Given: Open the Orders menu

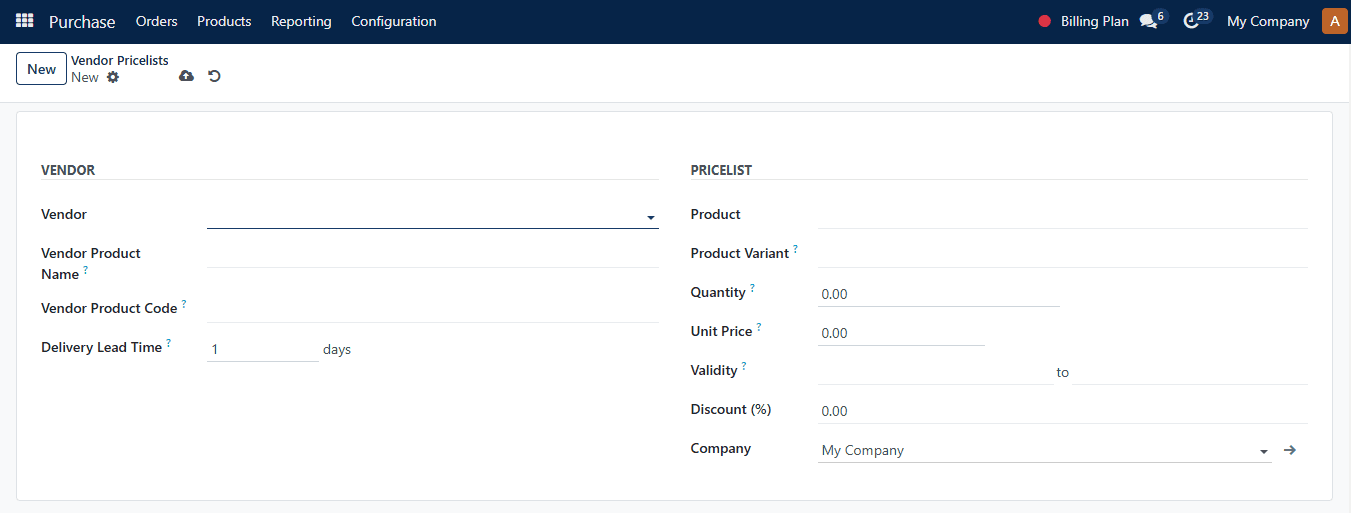Looking at the screenshot, I should [x=156, y=21].
